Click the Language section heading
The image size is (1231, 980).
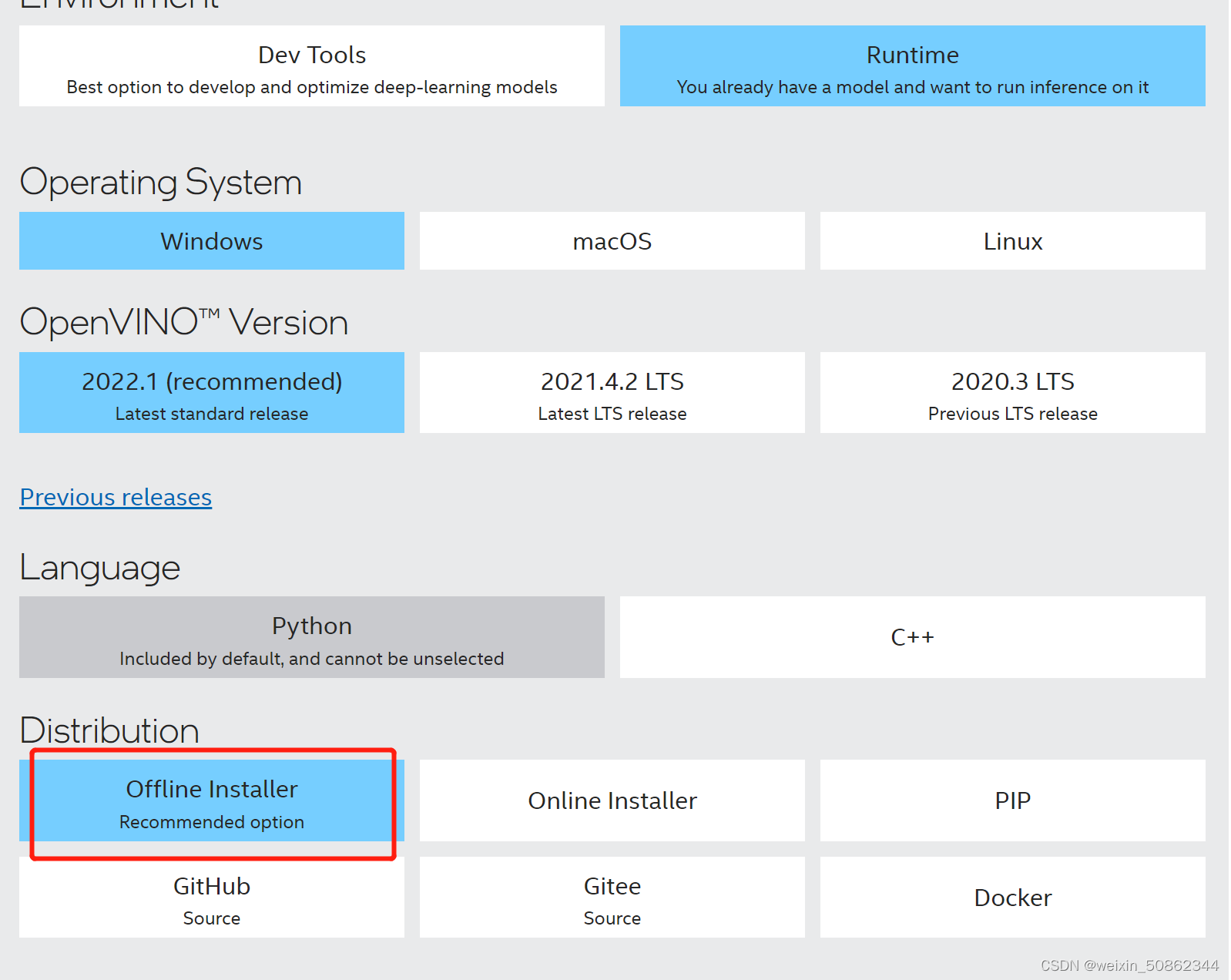[100, 569]
